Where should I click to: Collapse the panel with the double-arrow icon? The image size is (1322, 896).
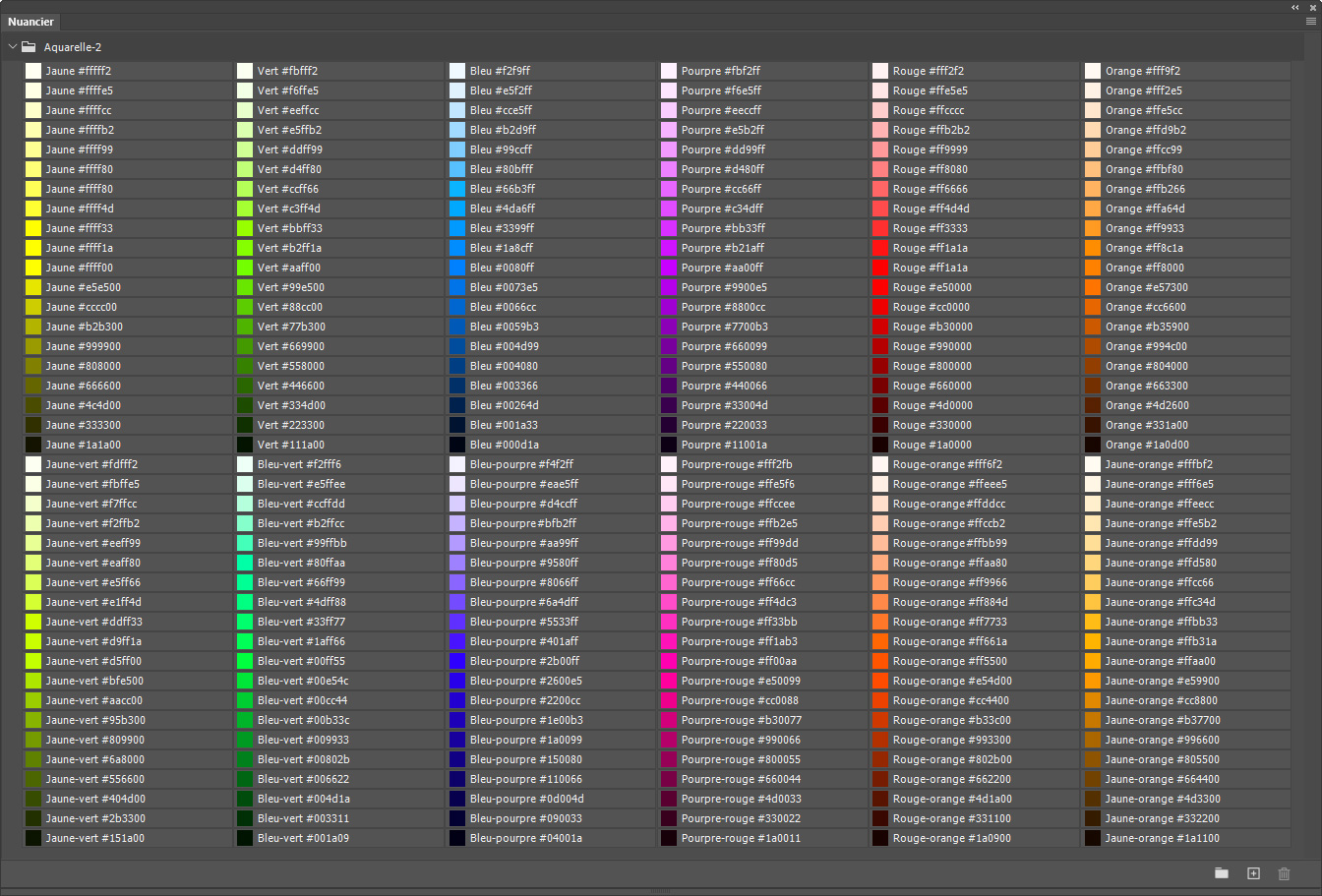[x=1295, y=7]
